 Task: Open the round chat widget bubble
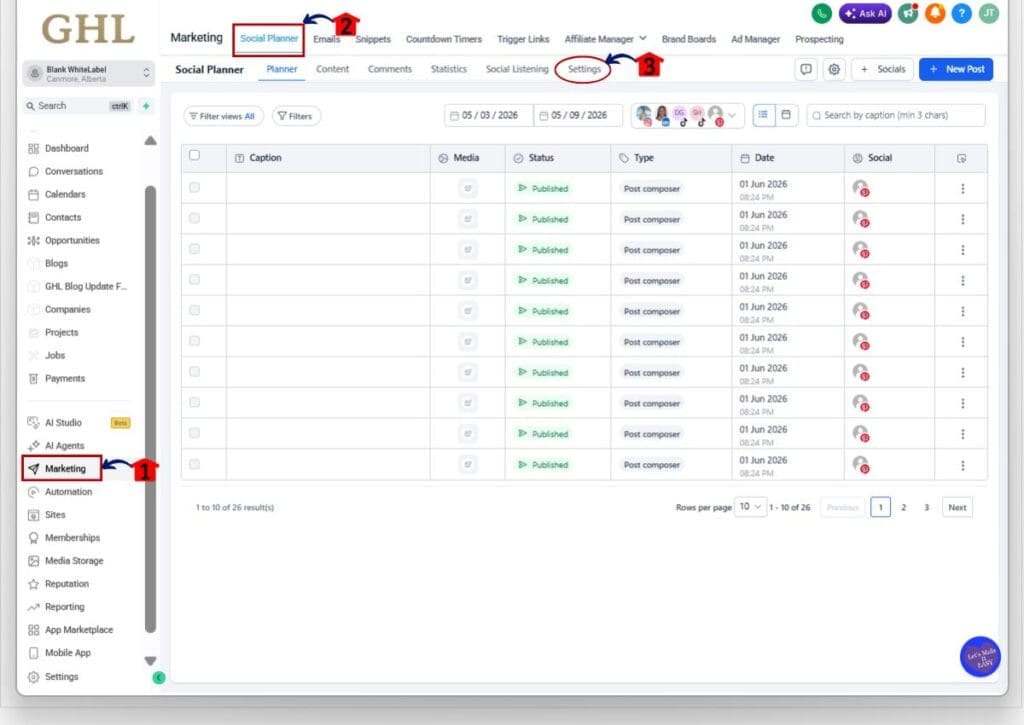980,656
